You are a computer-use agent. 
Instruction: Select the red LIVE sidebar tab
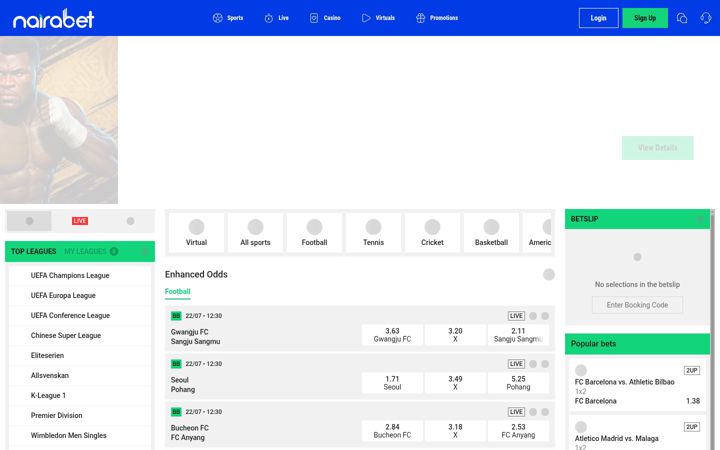[x=80, y=221]
